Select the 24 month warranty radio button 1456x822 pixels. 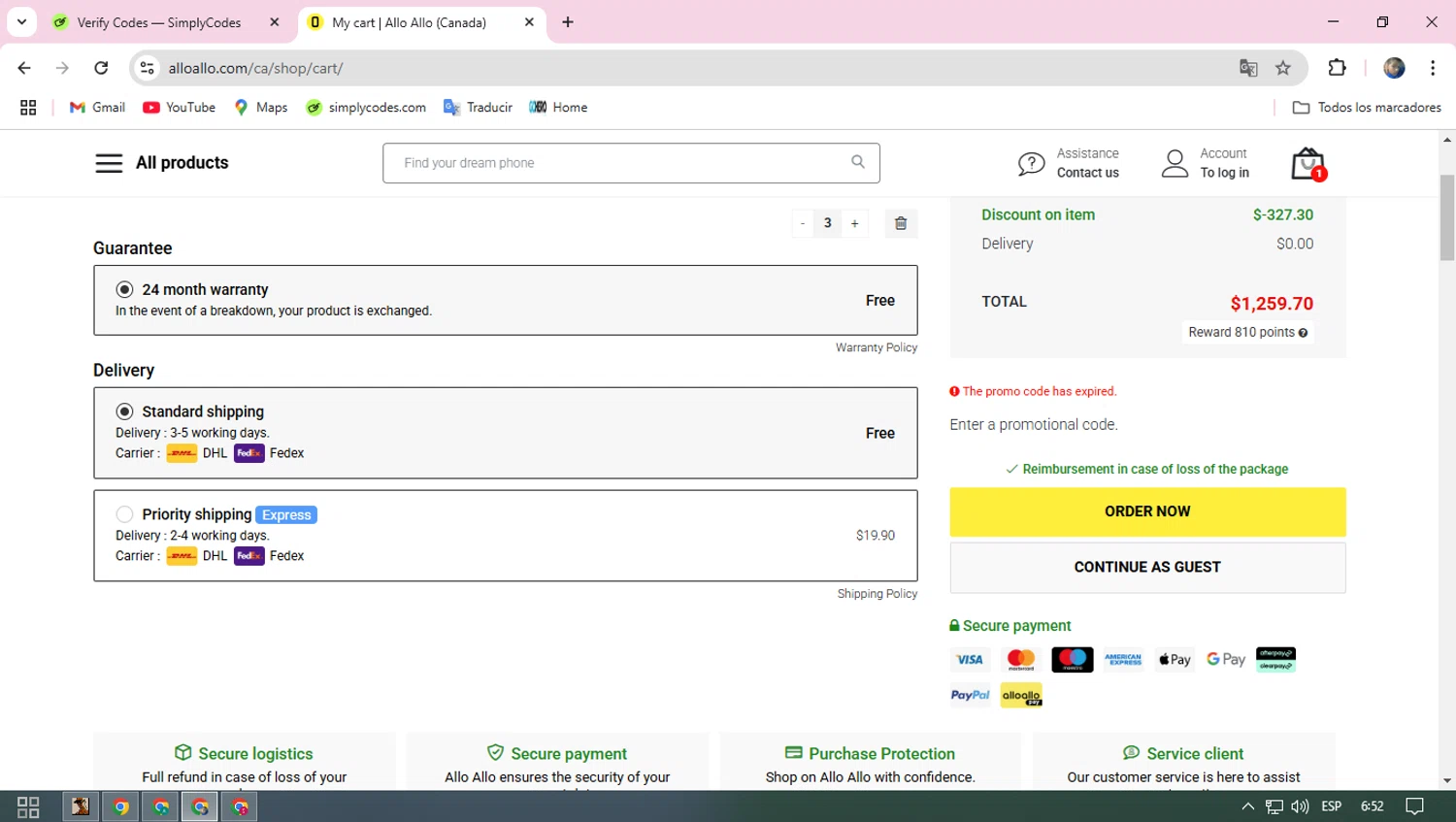tap(124, 289)
